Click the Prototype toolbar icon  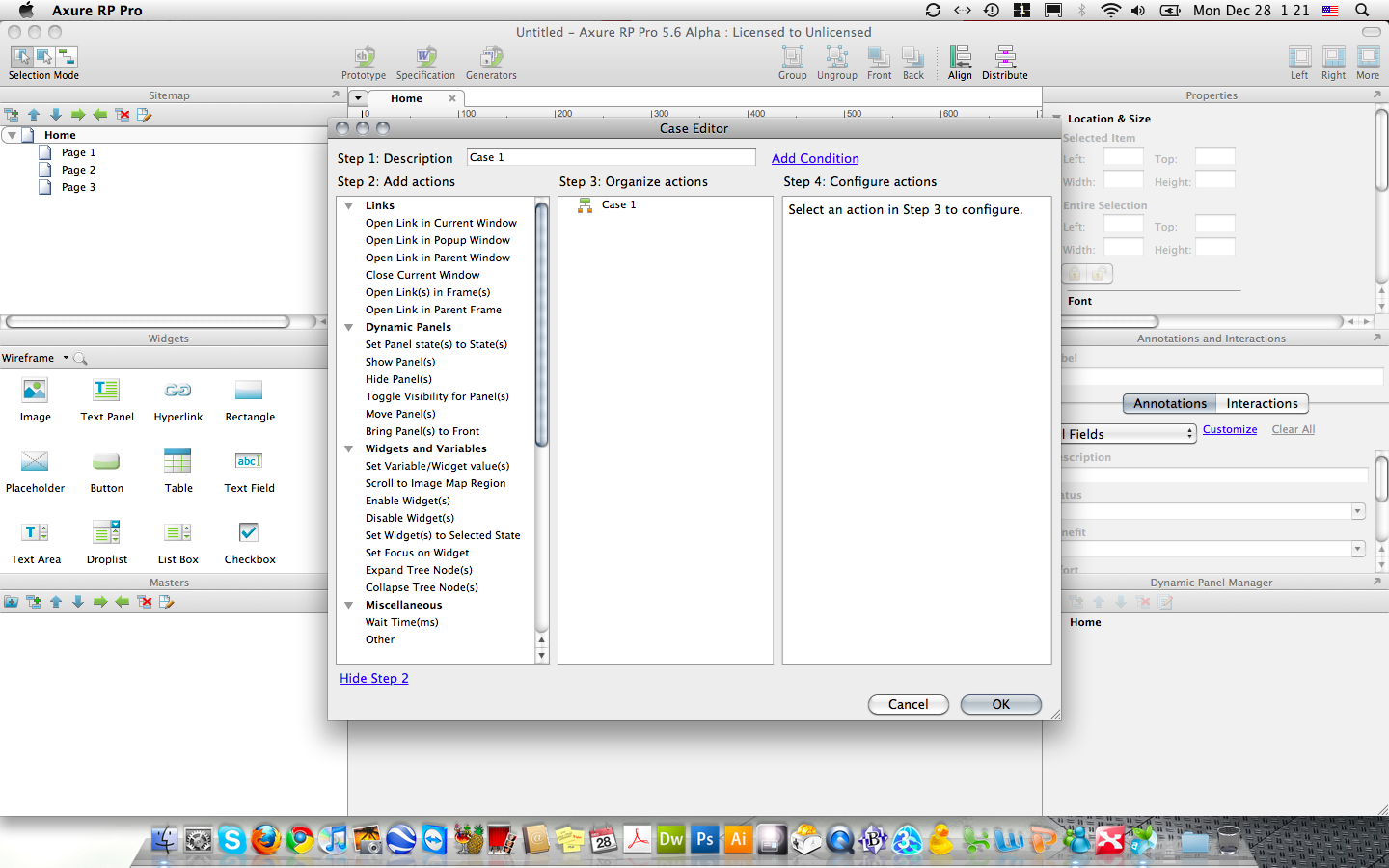(x=364, y=58)
